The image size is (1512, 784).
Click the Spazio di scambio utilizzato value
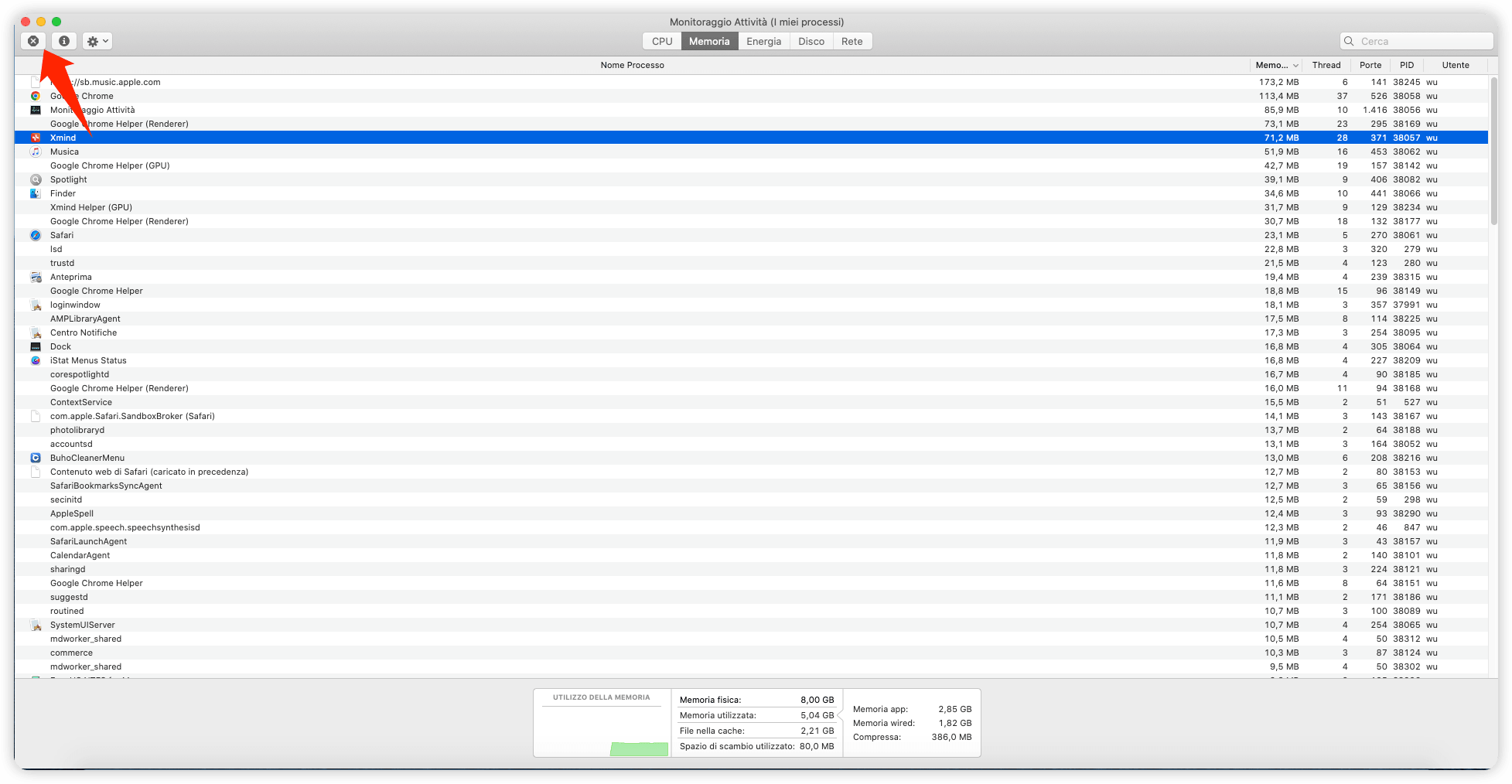[817, 746]
